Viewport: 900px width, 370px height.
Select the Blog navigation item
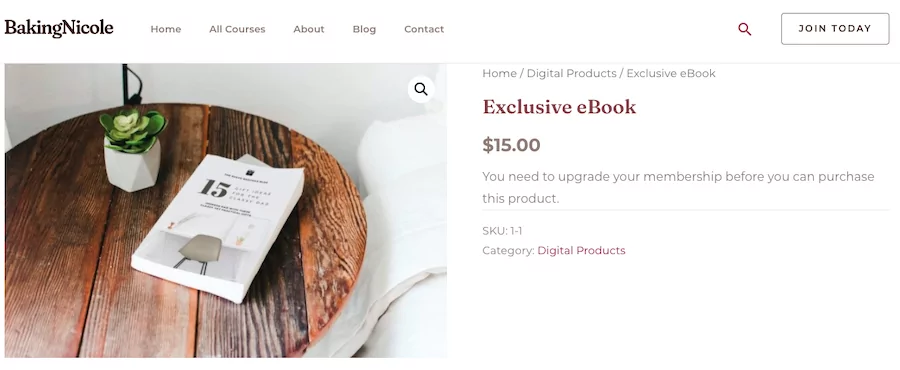364,29
